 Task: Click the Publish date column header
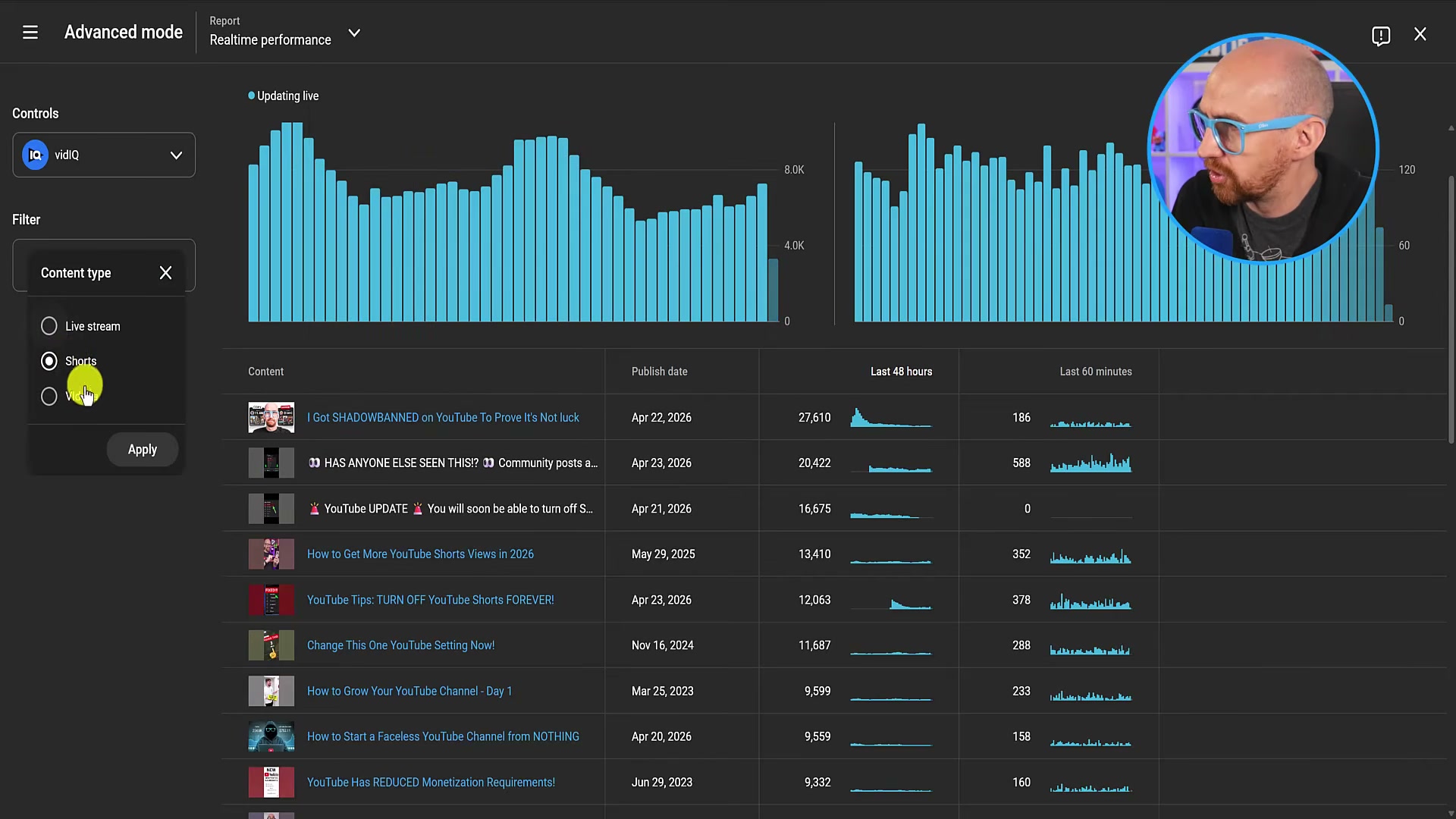pos(659,372)
